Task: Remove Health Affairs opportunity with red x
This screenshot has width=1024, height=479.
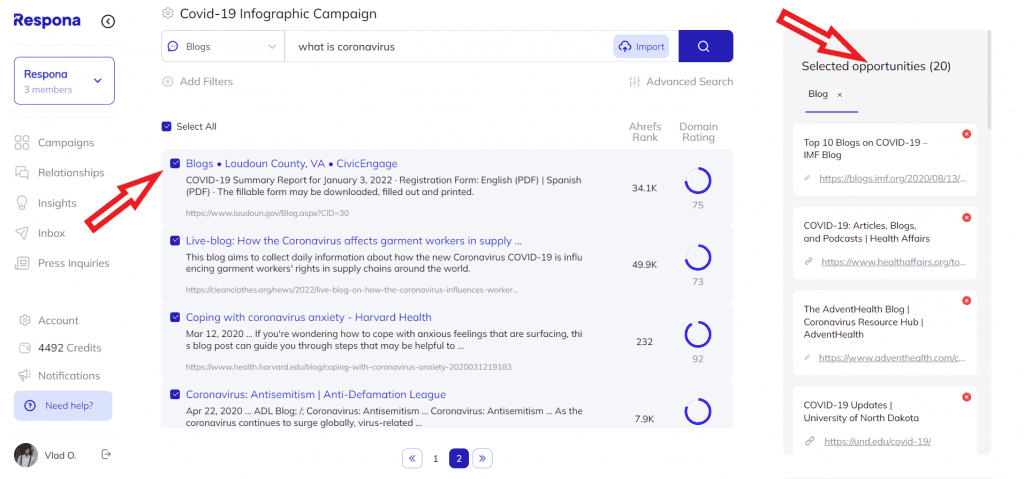Action: pyautogui.click(x=967, y=217)
